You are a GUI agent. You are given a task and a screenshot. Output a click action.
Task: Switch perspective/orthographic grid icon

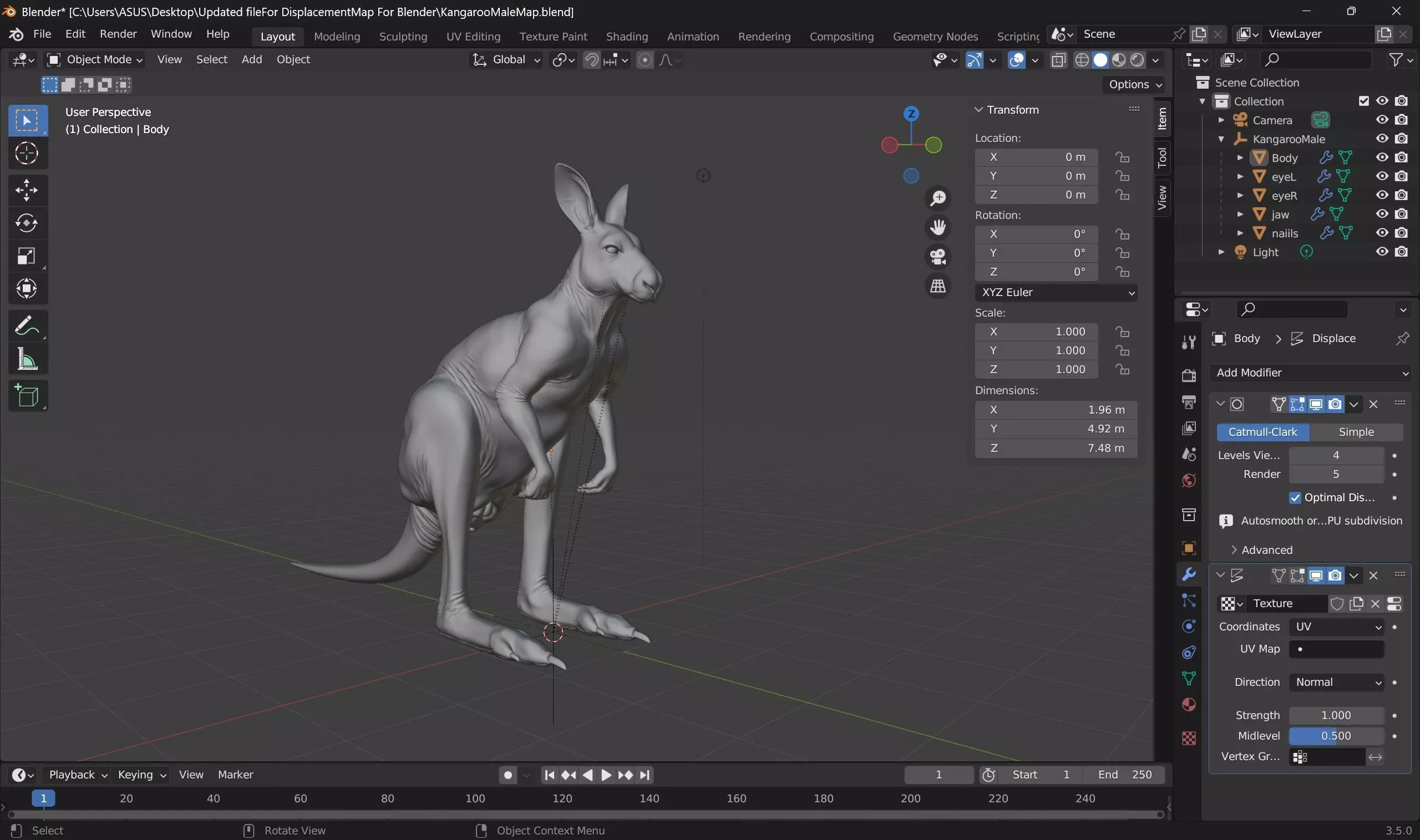pos(938,287)
